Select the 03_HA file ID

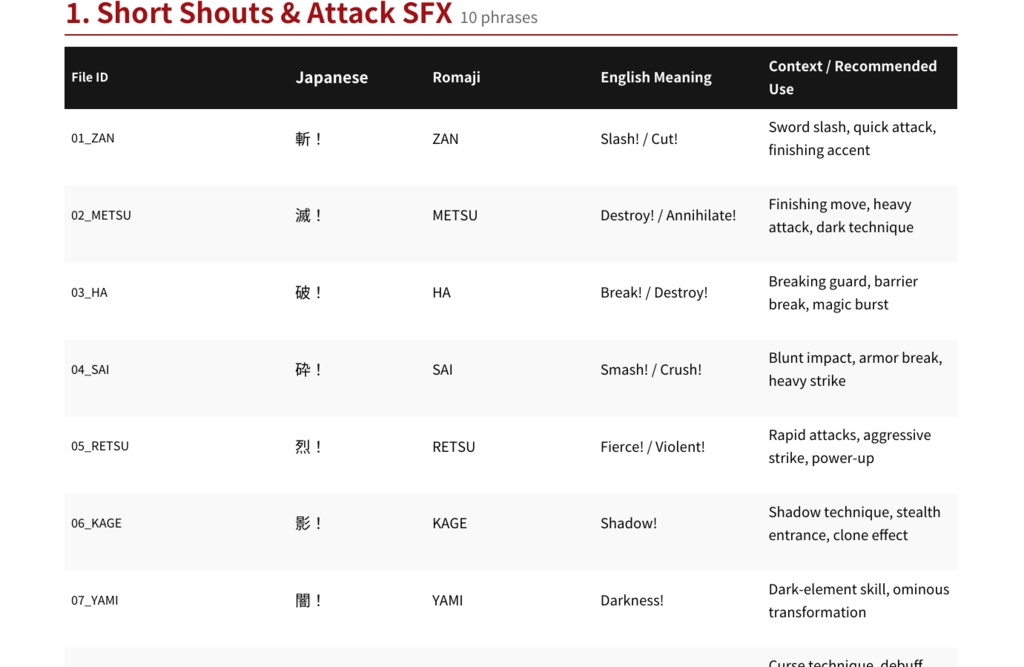click(x=89, y=293)
